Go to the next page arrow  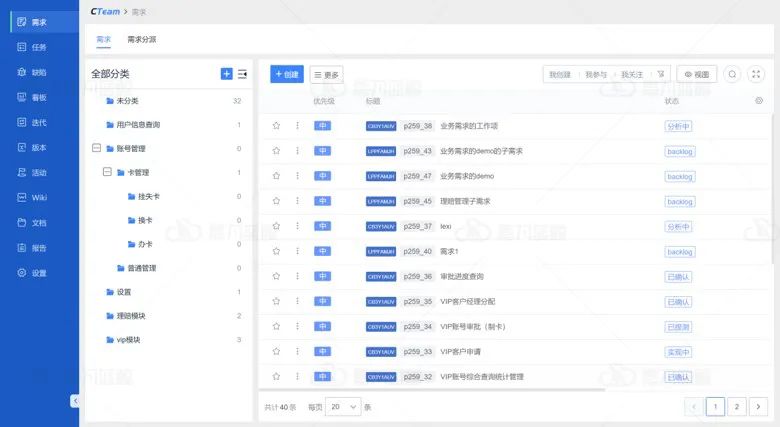coord(758,407)
